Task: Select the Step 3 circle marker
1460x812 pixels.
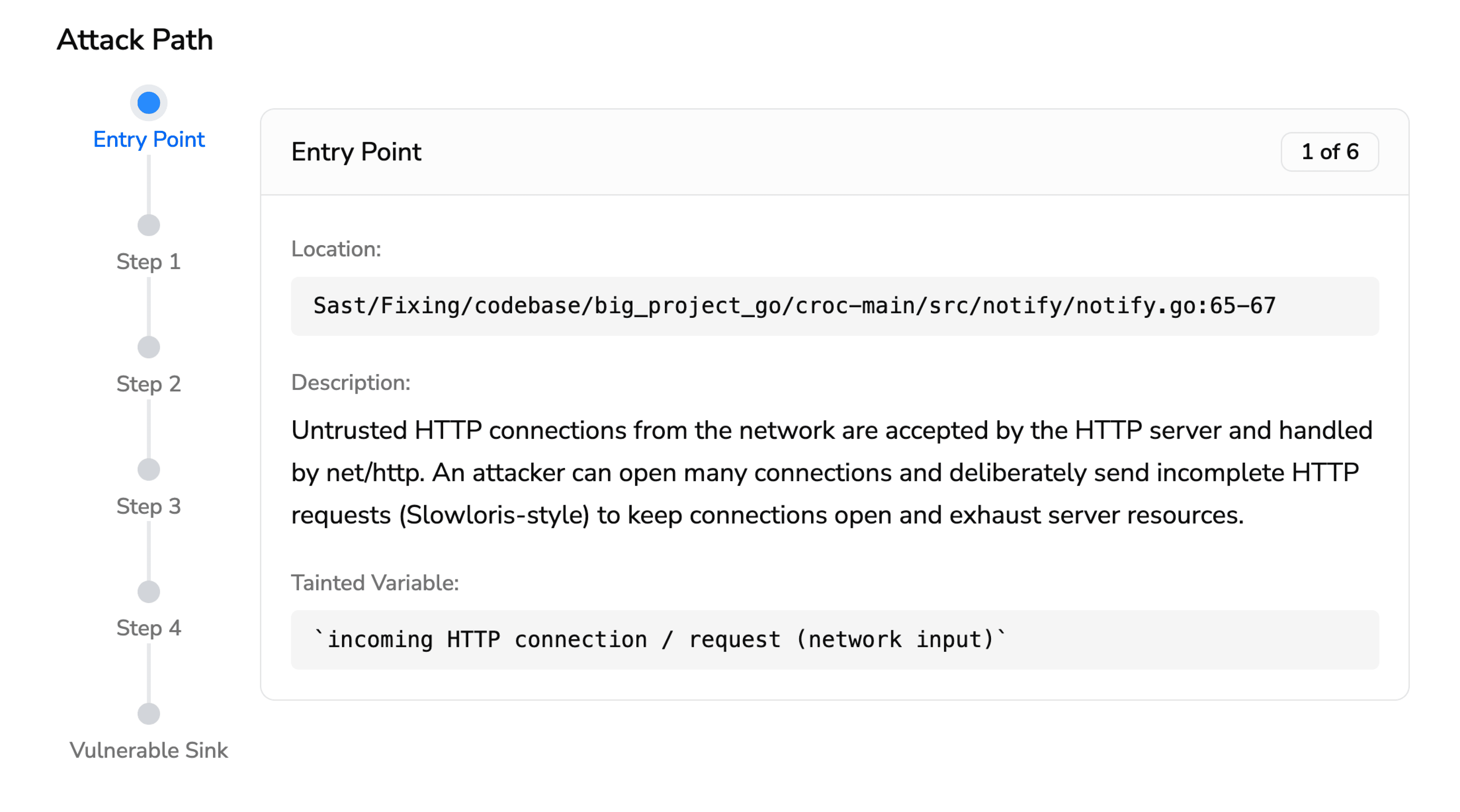Action: (x=148, y=469)
